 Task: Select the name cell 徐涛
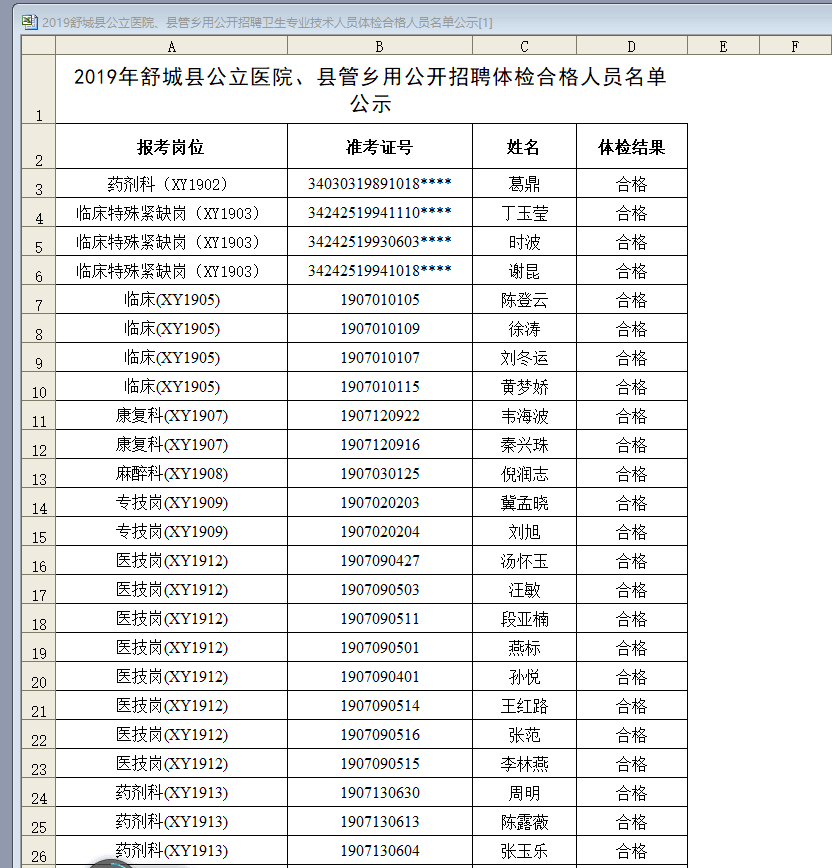pyautogui.click(x=524, y=328)
